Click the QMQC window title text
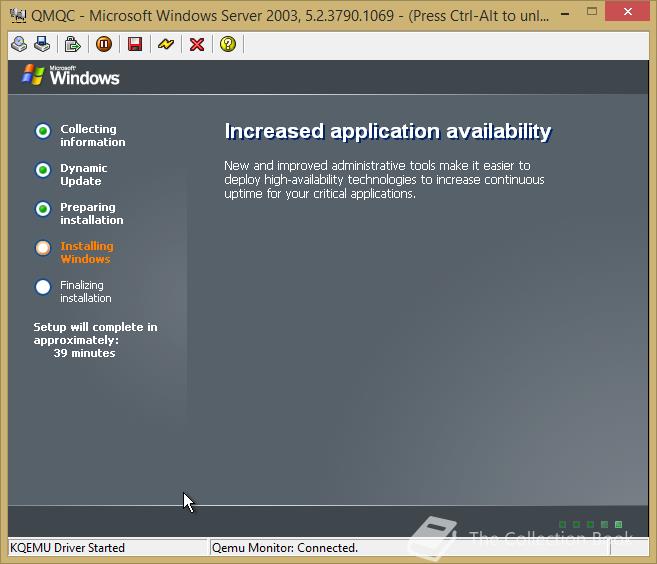The height and width of the screenshot is (564, 657). [290, 16]
